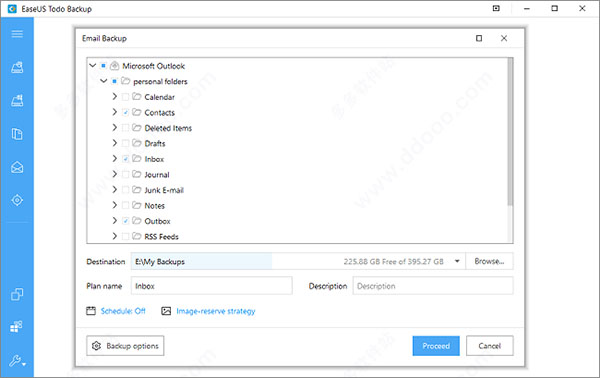Viewport: 600px width, 378px height.
Task: Check the Notes checkbox
Action: (x=125, y=205)
